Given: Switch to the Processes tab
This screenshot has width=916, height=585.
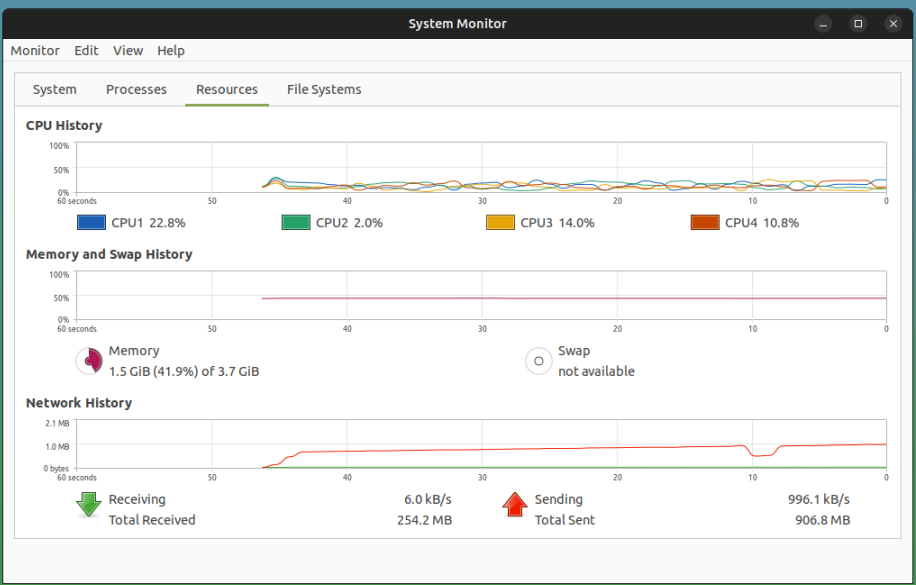Looking at the screenshot, I should click(x=136, y=89).
